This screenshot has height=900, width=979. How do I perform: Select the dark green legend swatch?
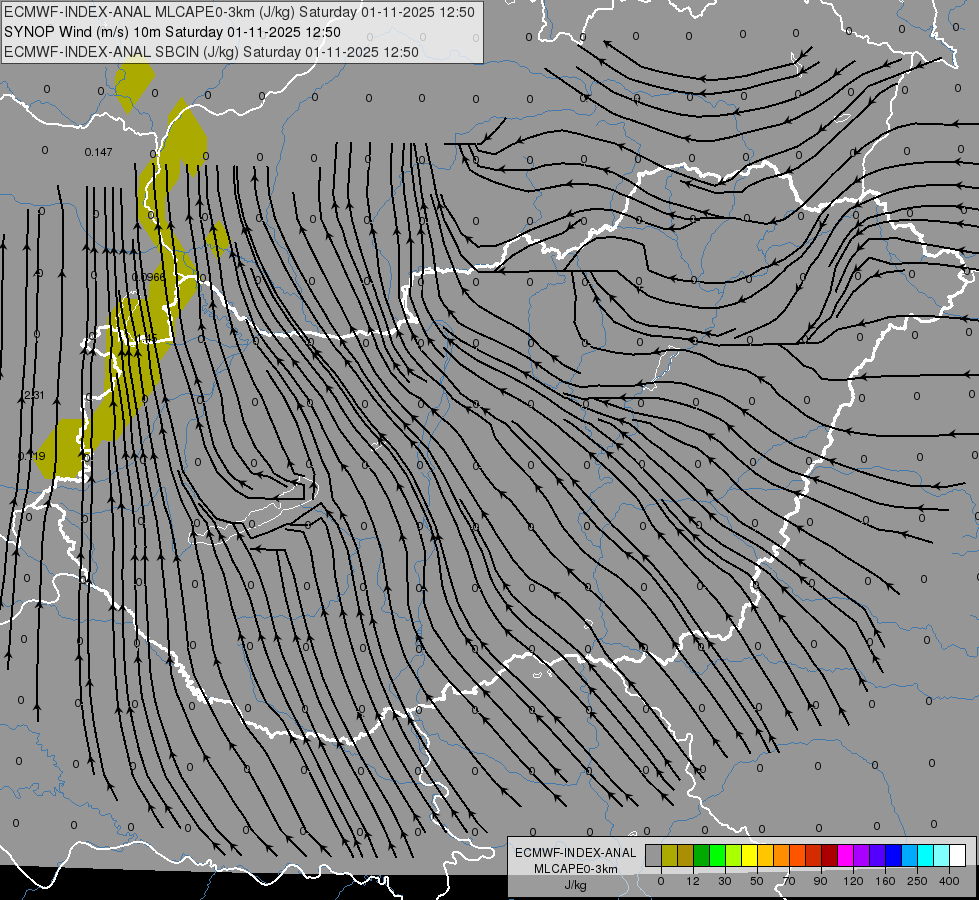coord(702,855)
